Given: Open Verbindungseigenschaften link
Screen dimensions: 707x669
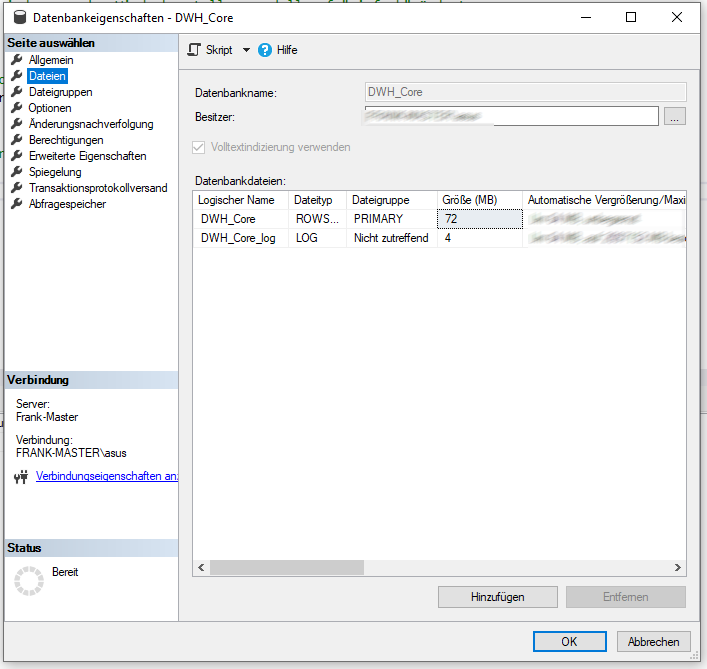Looking at the screenshot, I should (106, 476).
